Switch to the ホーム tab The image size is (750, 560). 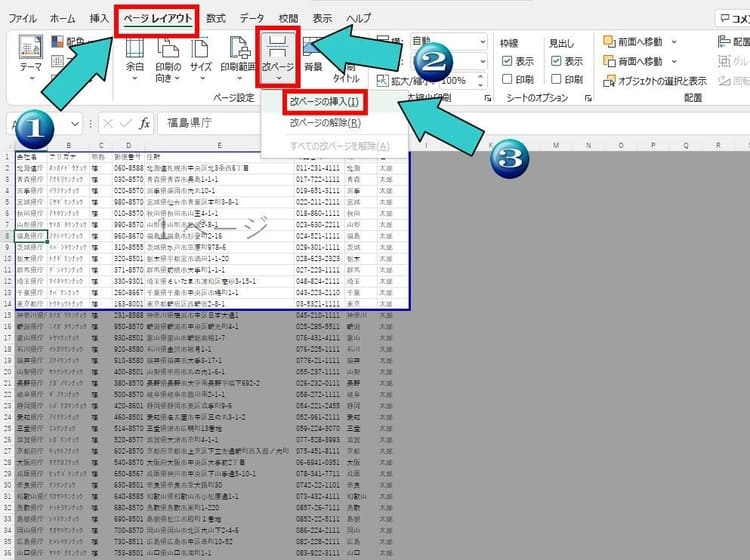tap(63, 19)
